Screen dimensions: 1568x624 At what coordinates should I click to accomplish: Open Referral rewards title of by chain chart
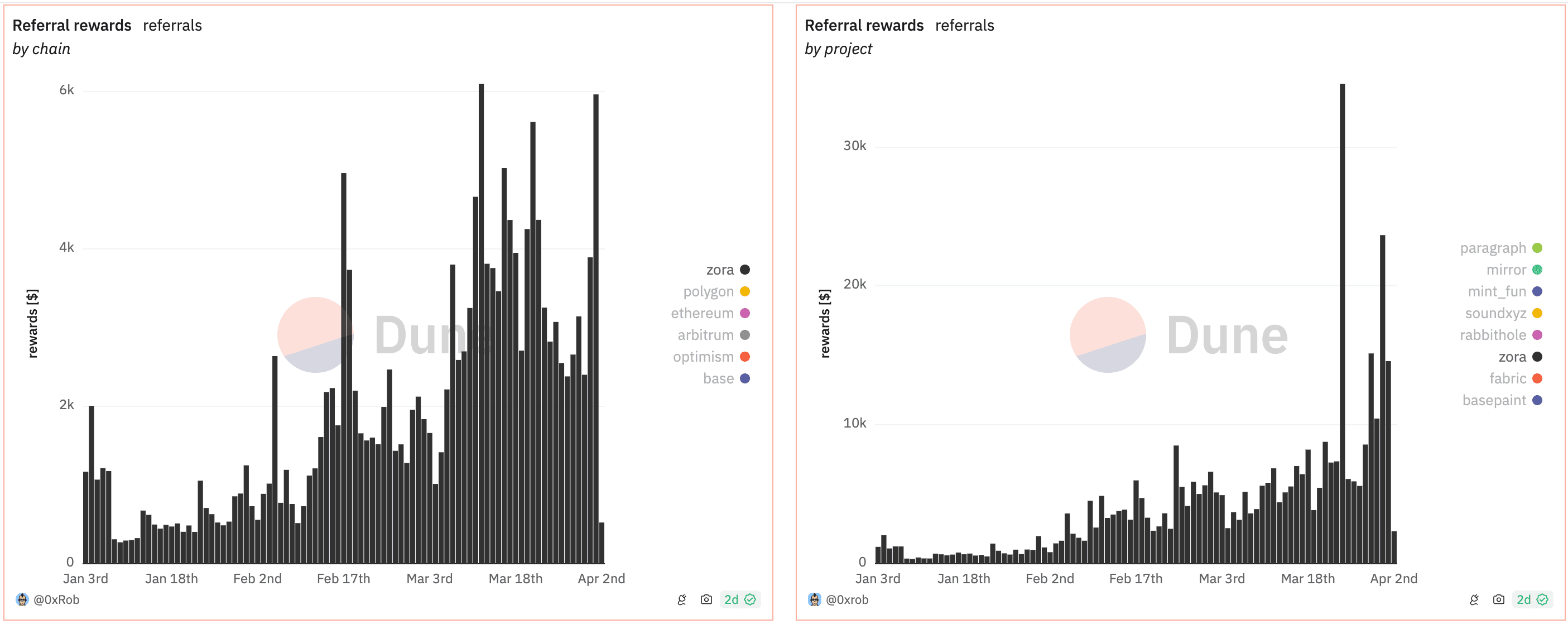pos(72,26)
